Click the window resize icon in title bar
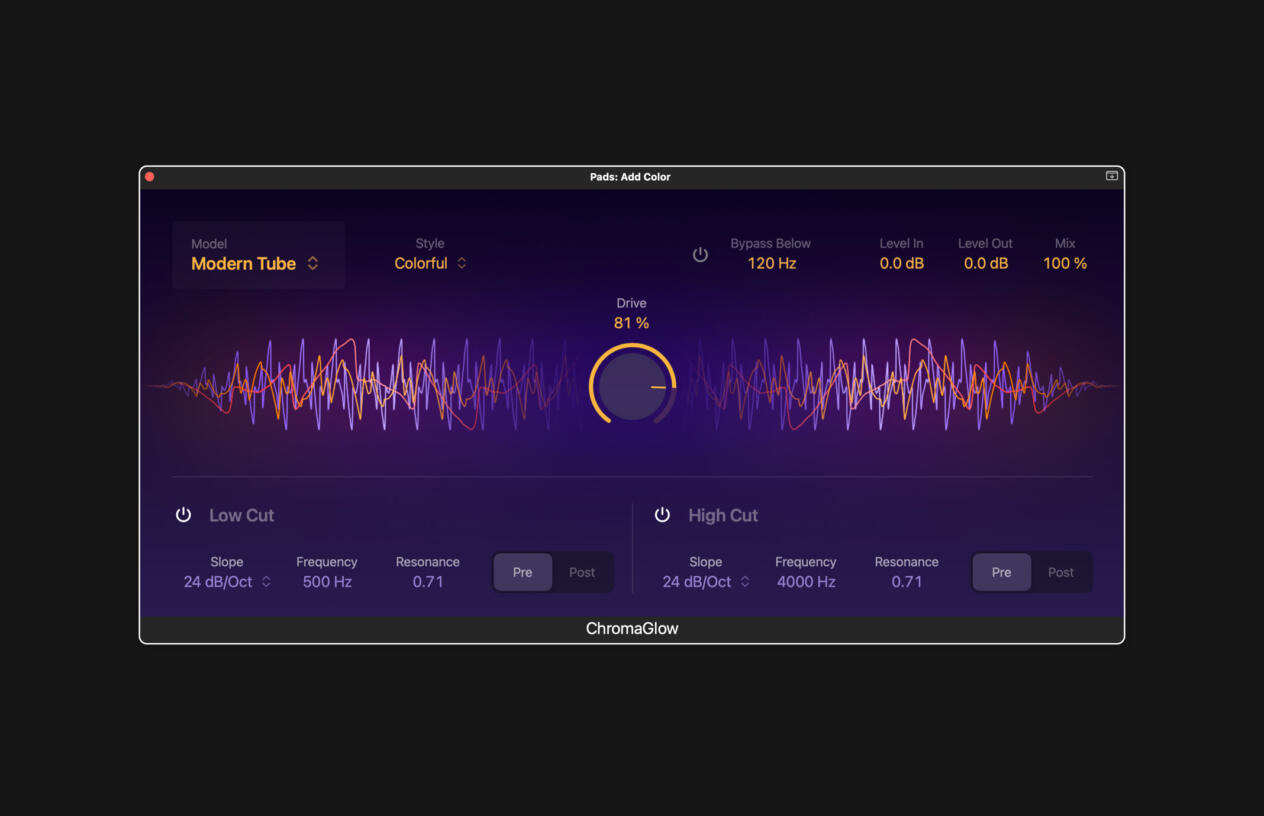The height and width of the screenshot is (816, 1264). pos(1110,176)
